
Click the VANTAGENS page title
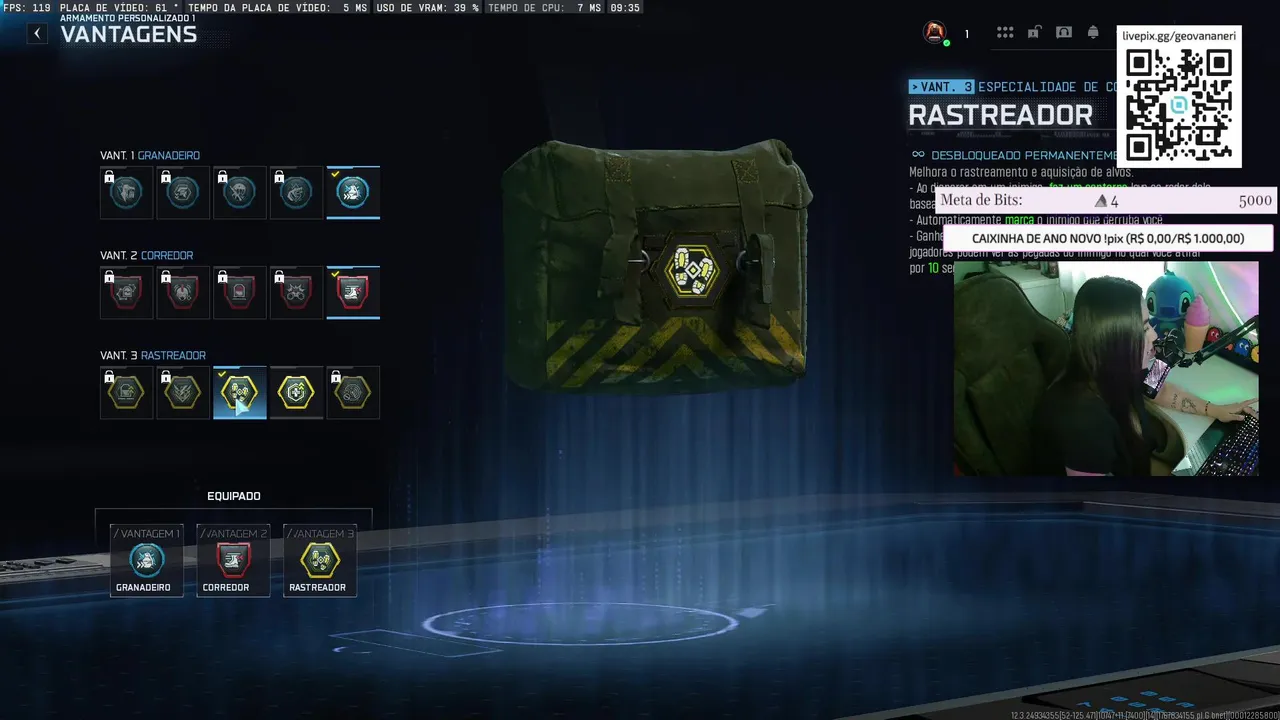tap(129, 35)
